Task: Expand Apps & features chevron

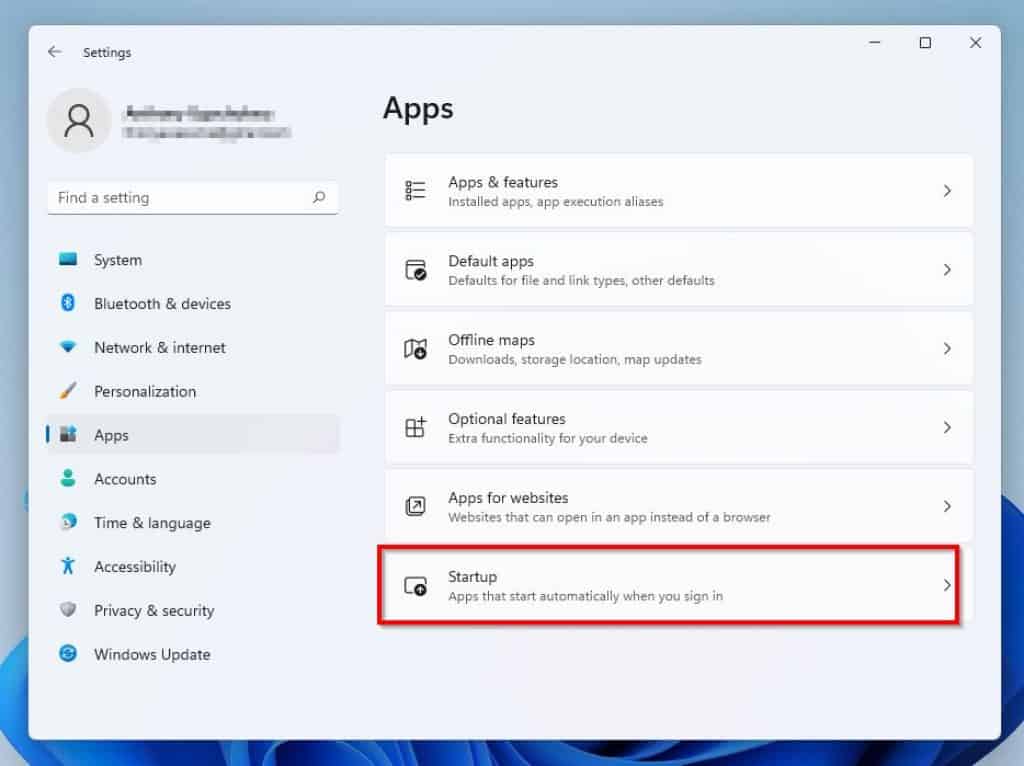Action: (x=947, y=191)
